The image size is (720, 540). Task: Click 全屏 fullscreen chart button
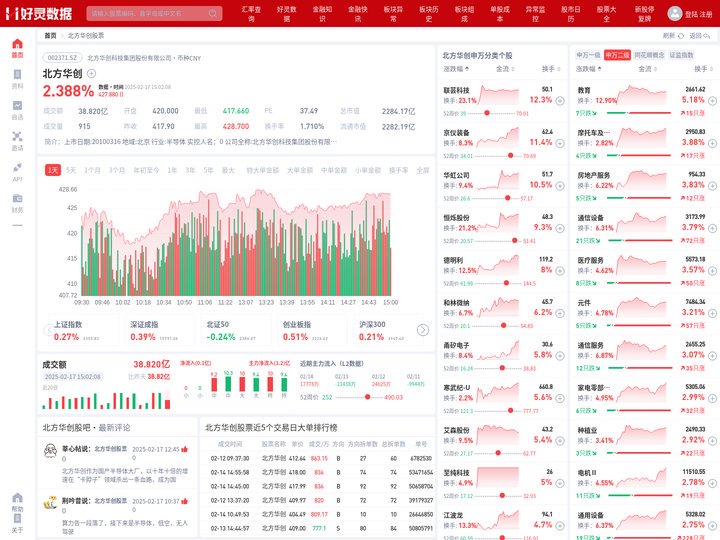(422, 170)
